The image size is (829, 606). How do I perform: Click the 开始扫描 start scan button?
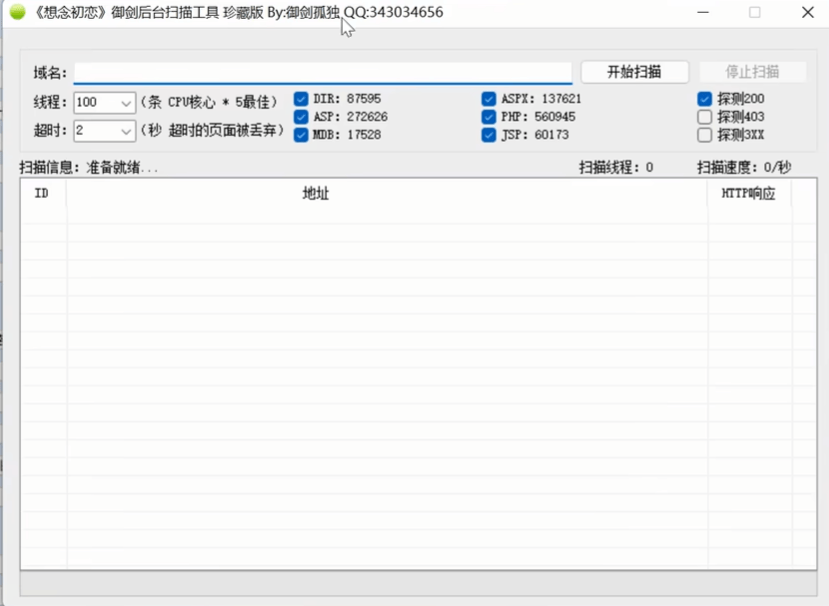coord(634,72)
